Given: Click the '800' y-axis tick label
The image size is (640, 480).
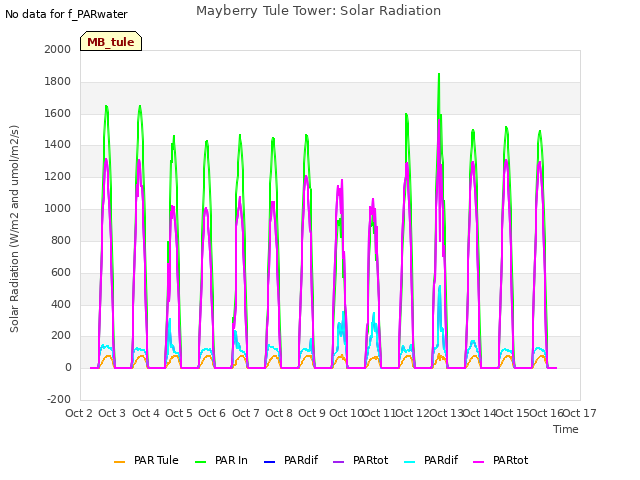Looking at the screenshot, I should 61,240.
